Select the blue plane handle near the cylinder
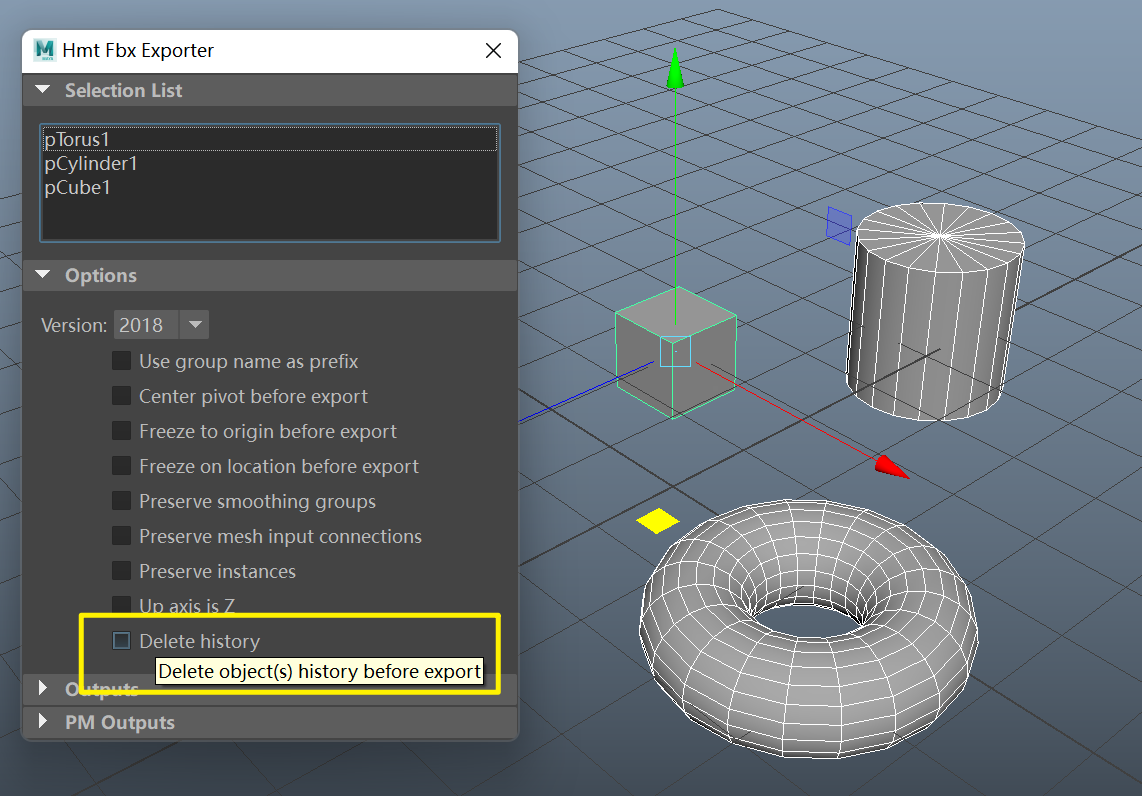This screenshot has width=1142, height=796. [839, 225]
